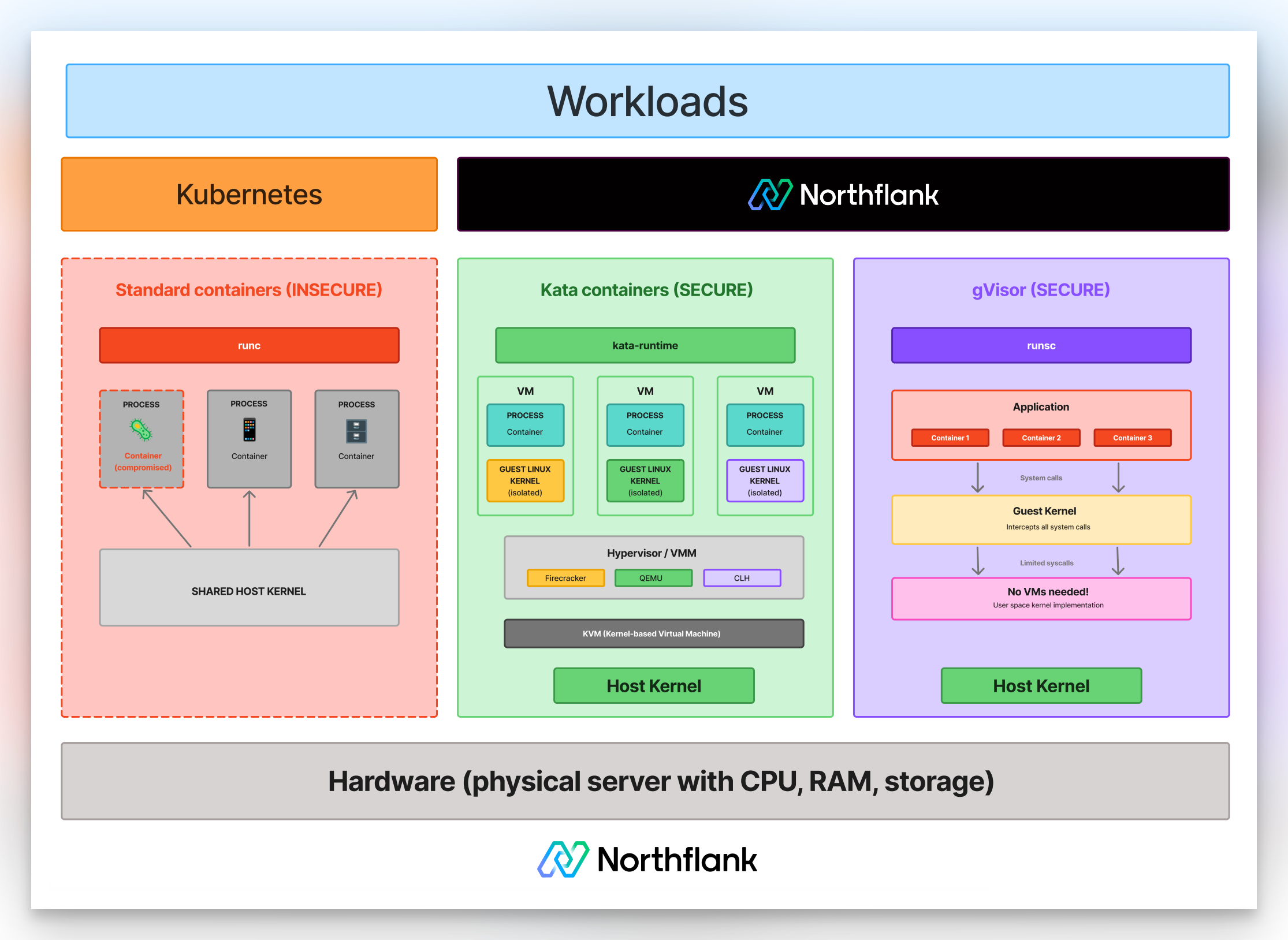Click Host Kernel under gVisor
The width and height of the screenshot is (1288, 940).
(x=1041, y=686)
